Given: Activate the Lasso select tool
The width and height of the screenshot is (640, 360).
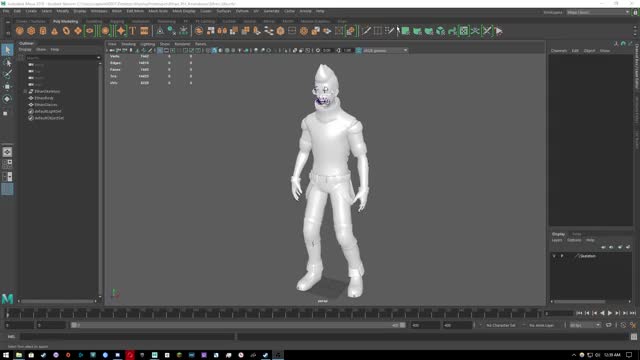Looking at the screenshot, I should (x=7, y=62).
